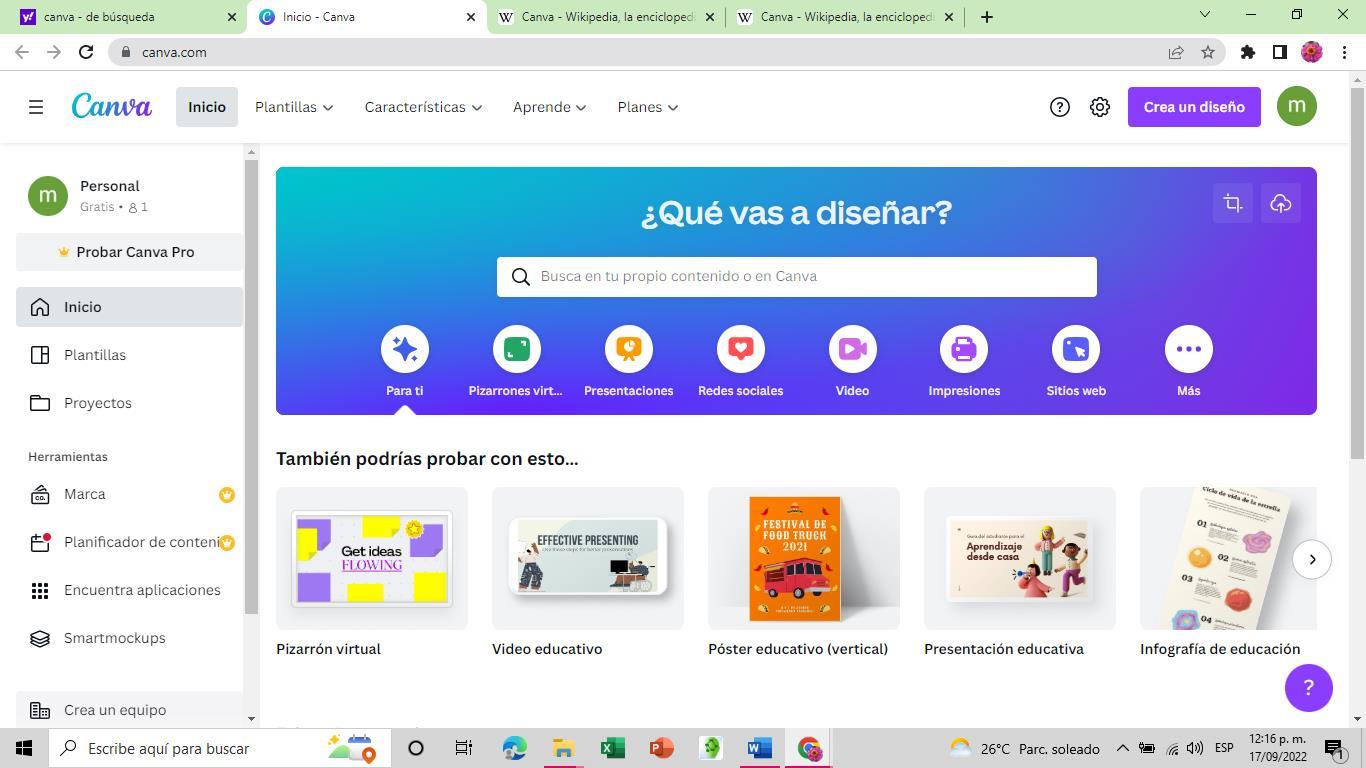Screen dimensions: 1366x768
Task: Choose the Pizarrones virtuales category icon
Action: click(517, 349)
